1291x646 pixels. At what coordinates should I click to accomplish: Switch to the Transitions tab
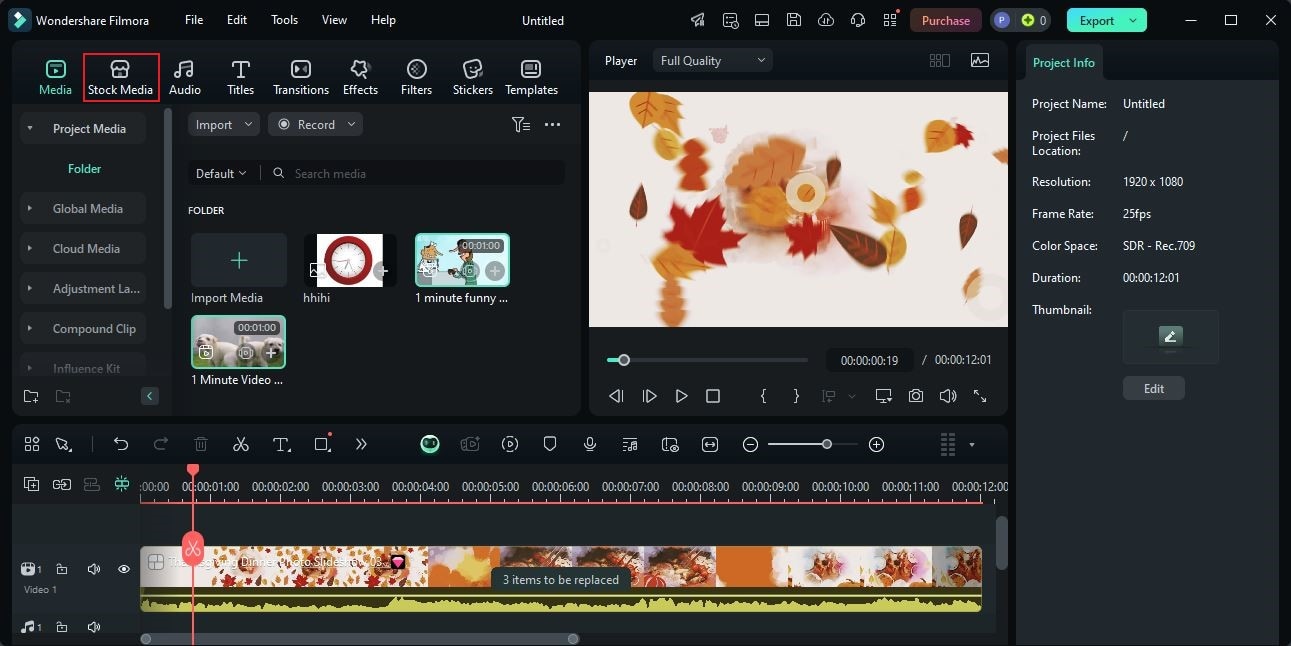point(300,77)
